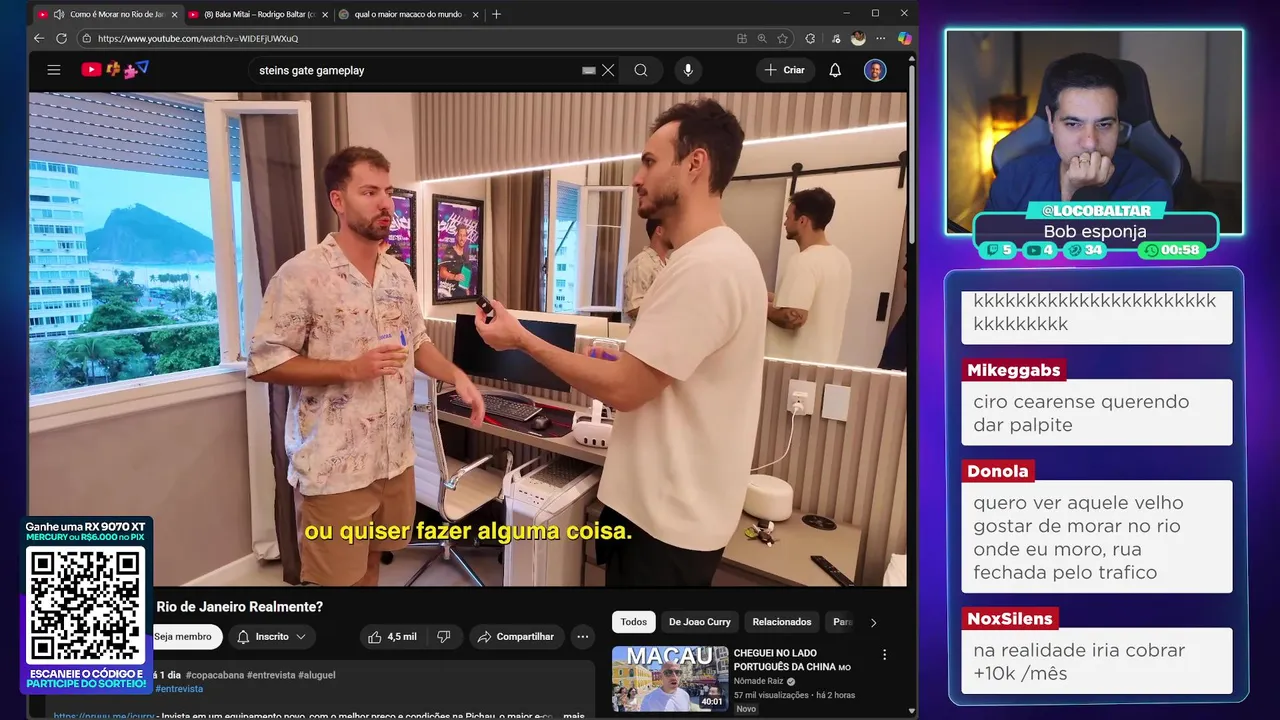Open the YouTube account avatar menu

(875, 70)
